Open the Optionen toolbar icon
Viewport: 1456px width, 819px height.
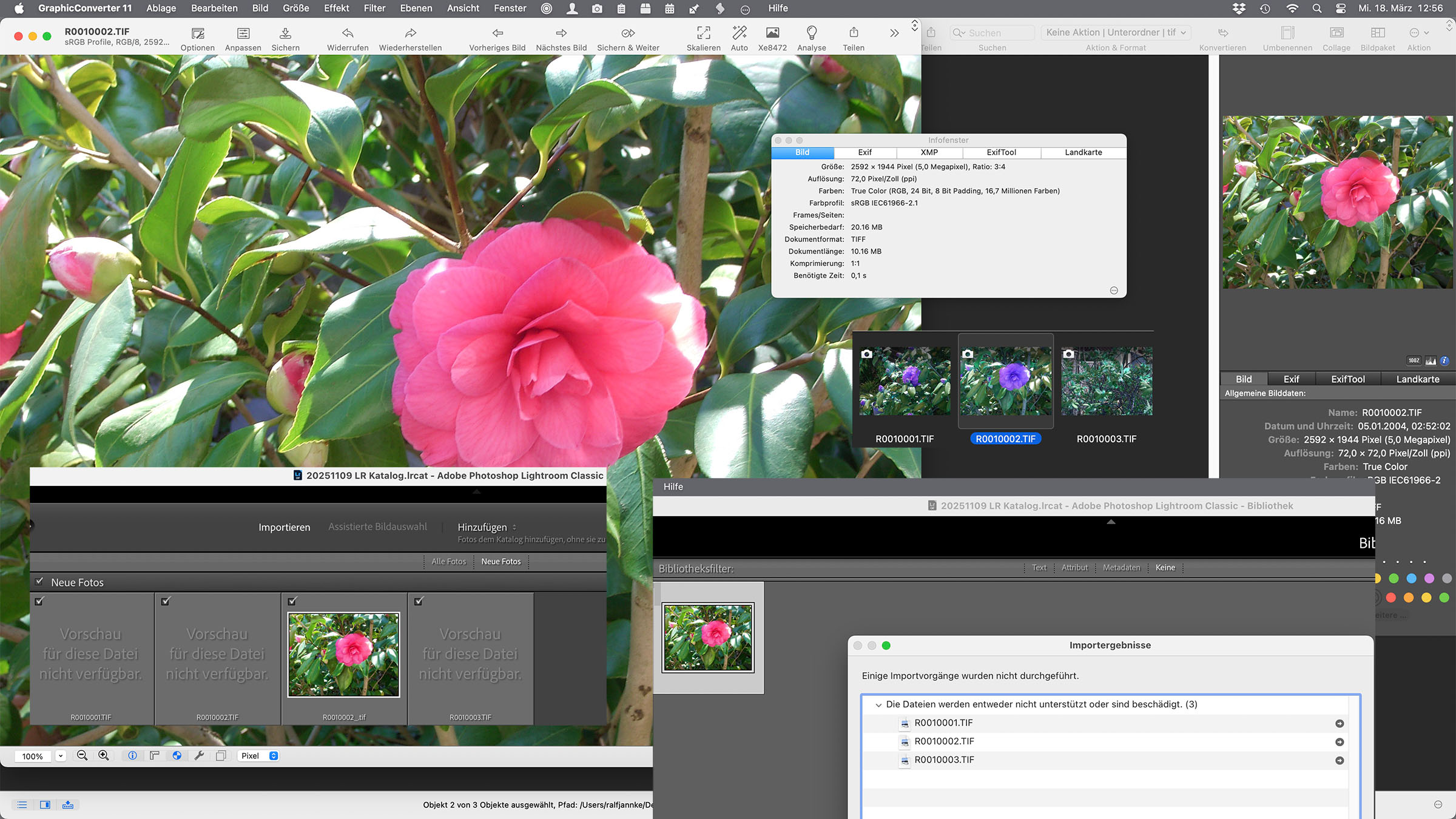coord(197,33)
